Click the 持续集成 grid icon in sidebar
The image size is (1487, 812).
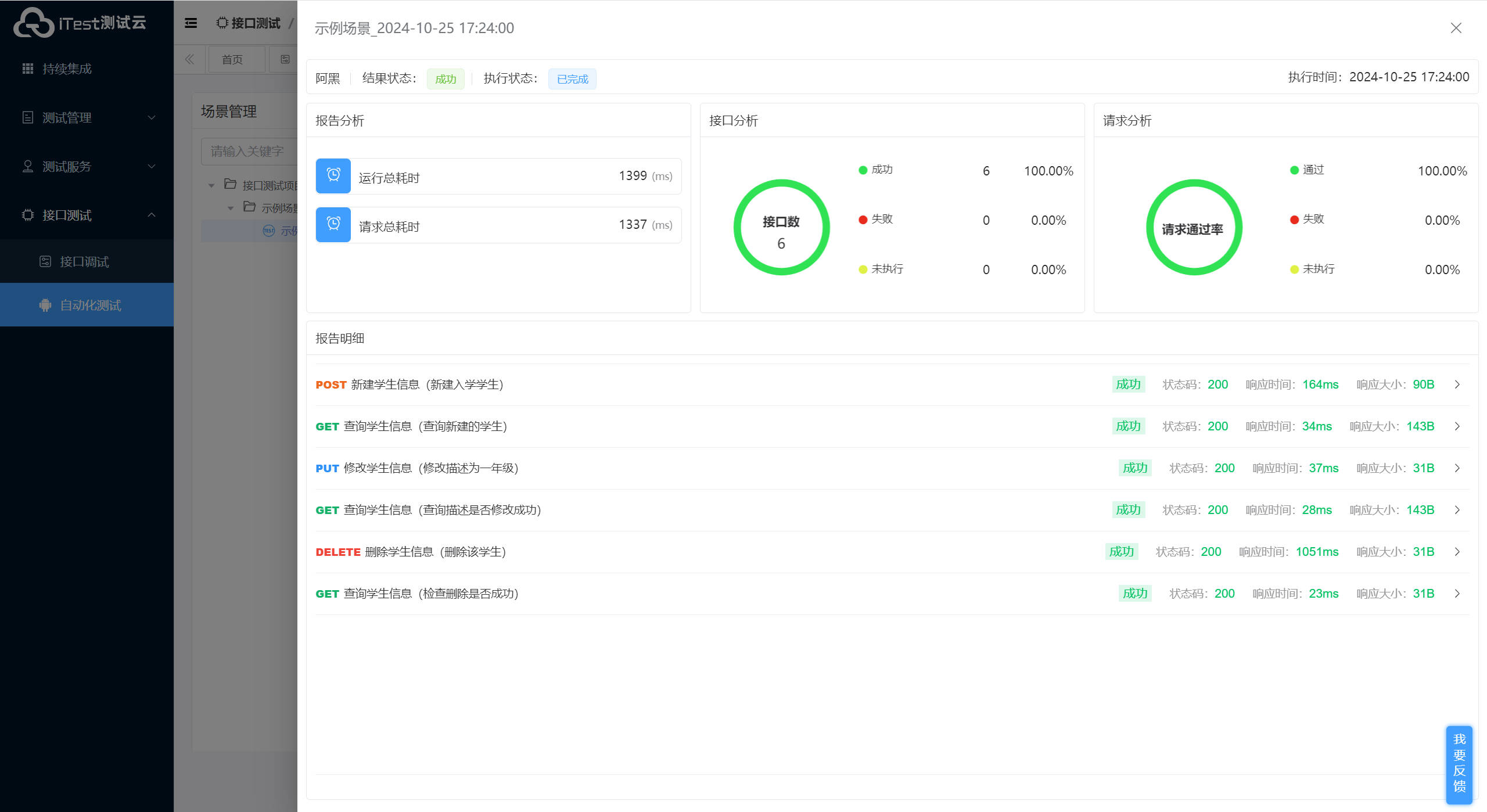pos(27,69)
